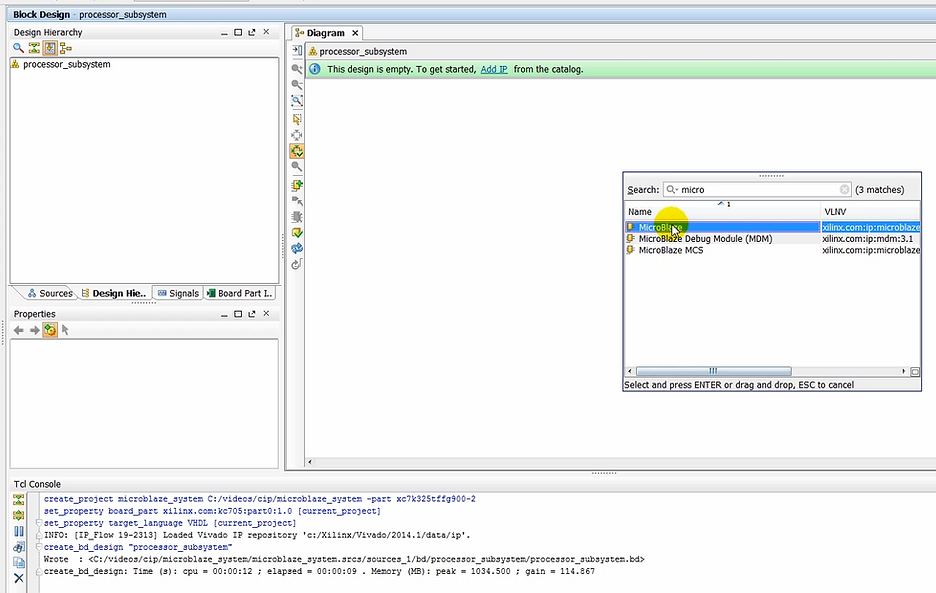Clear the Tcl Console with X icon
This screenshot has height=593, width=936.
point(18,578)
